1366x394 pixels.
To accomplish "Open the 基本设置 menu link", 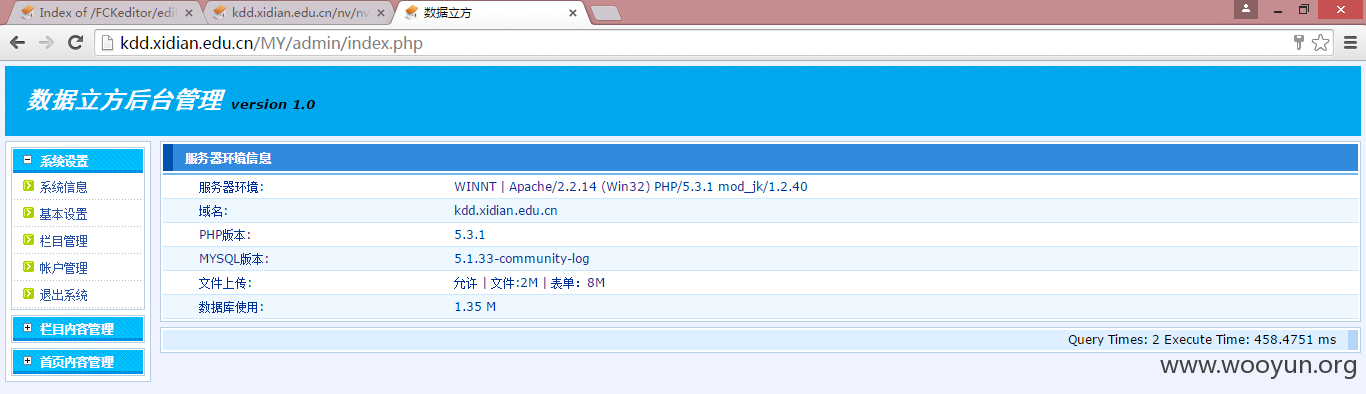I will (63, 214).
